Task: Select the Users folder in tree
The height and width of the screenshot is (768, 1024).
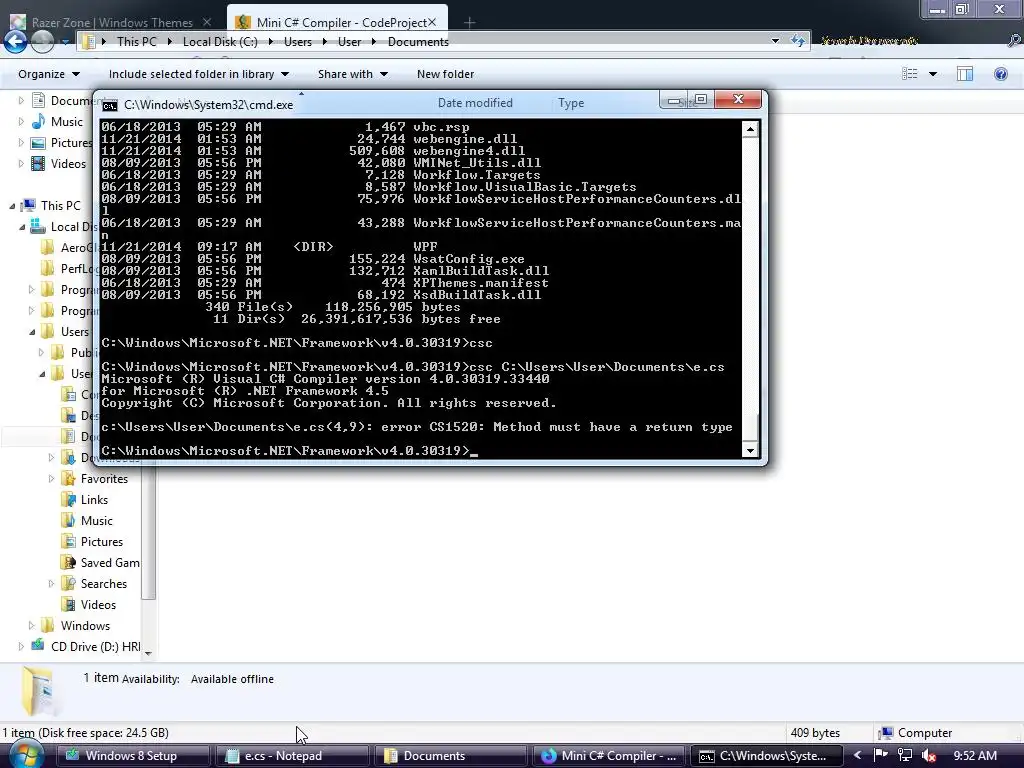Action: point(74,332)
